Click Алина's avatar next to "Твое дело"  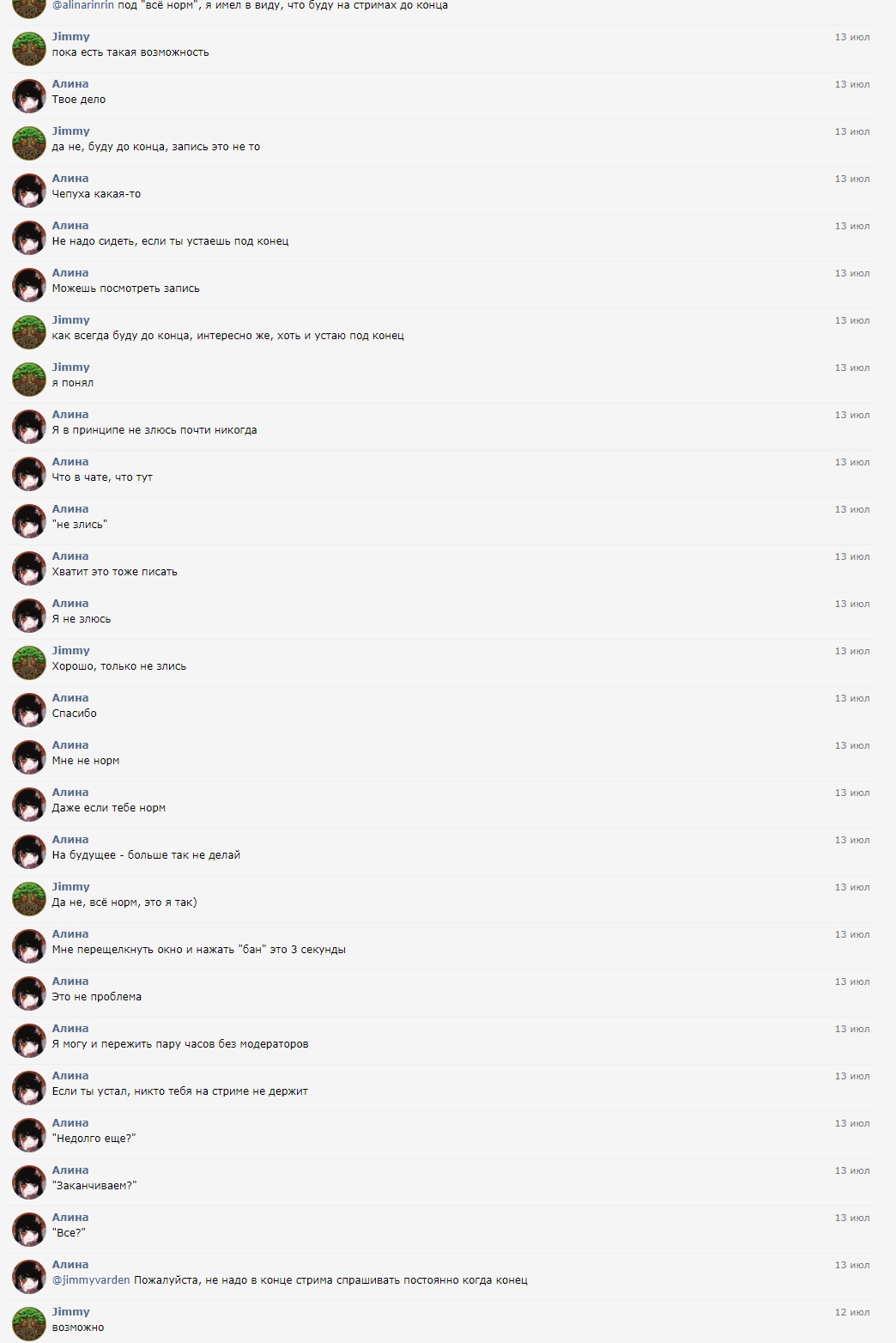tap(29, 96)
